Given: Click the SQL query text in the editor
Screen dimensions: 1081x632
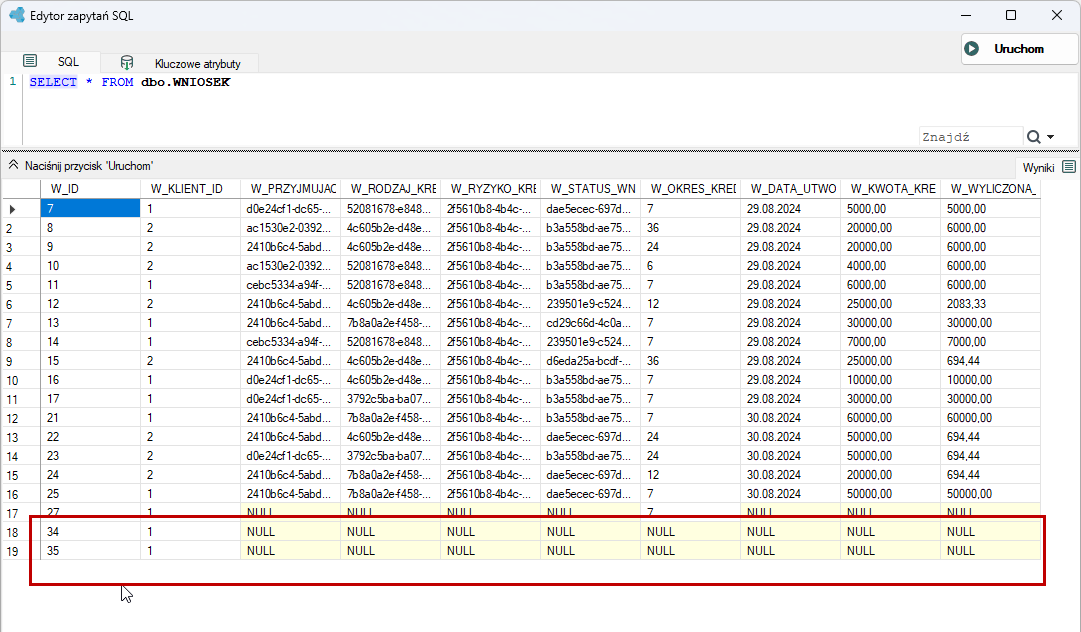Looking at the screenshot, I should tap(130, 82).
